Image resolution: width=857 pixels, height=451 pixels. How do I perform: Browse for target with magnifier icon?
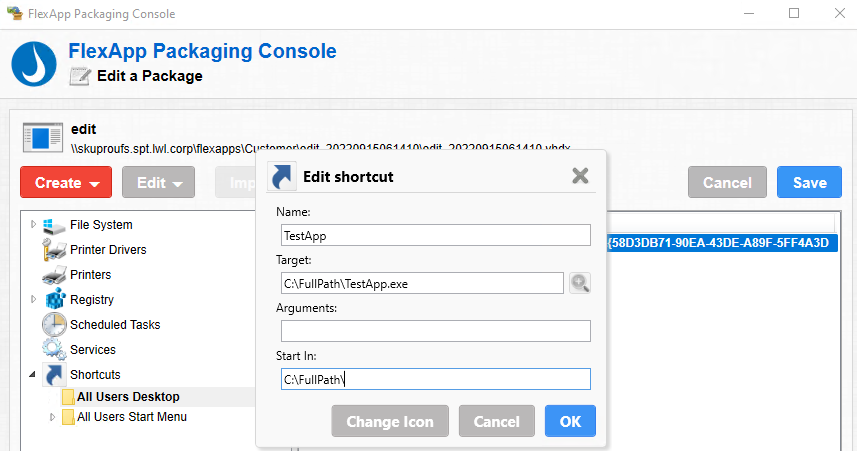click(580, 283)
